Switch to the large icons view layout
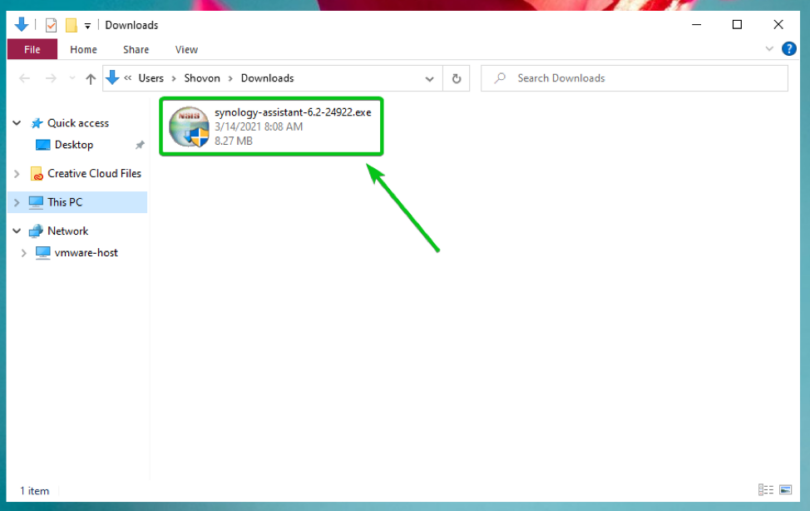This screenshot has height=511, width=810. [785, 489]
